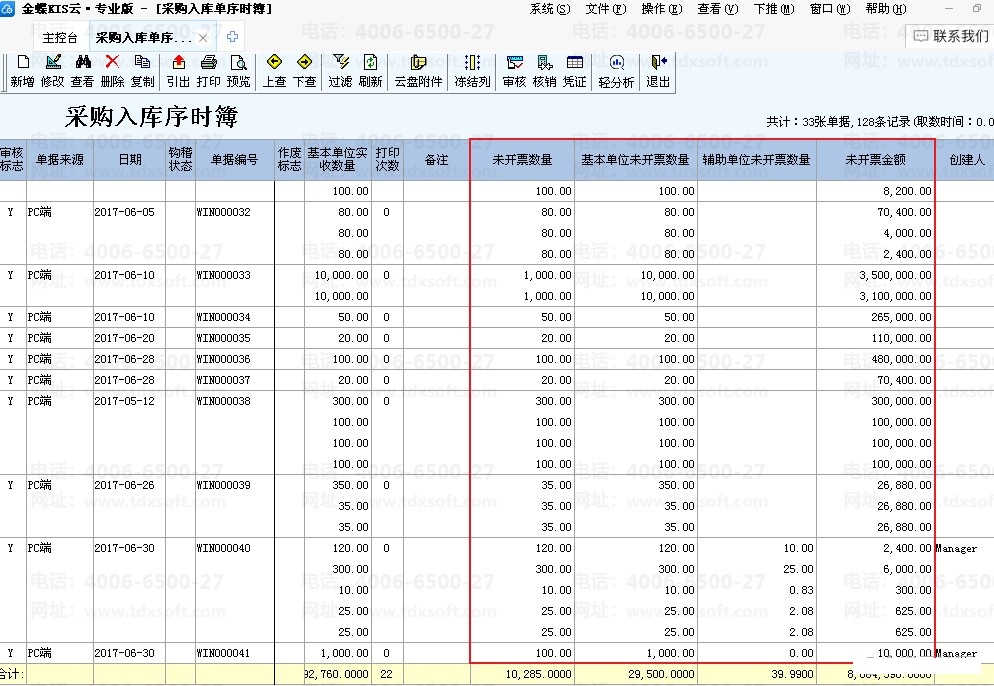Click the plus icon to add new tab
The width and height of the screenshot is (994, 686).
233,37
